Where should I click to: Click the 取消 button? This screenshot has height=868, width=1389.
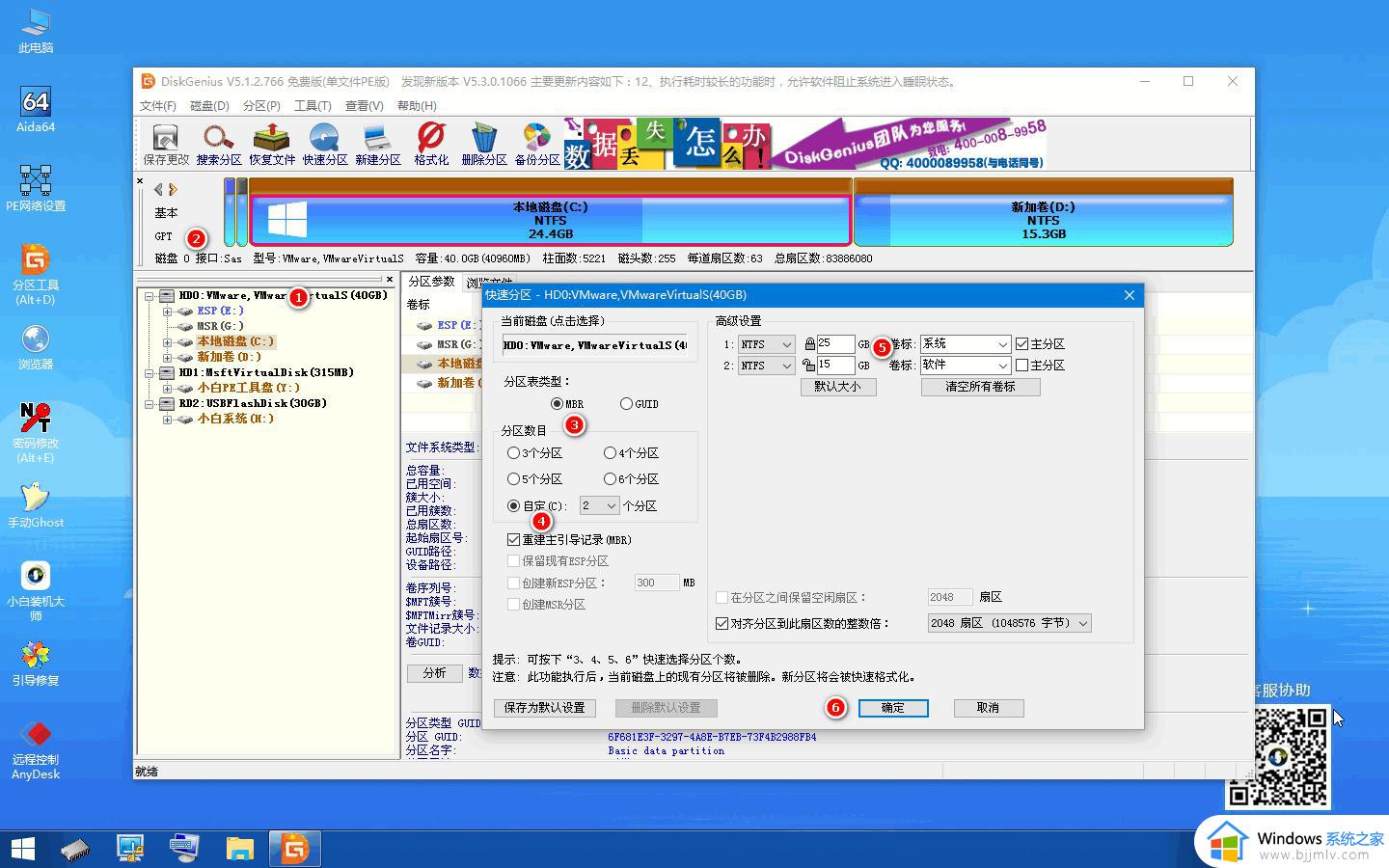[988, 708]
